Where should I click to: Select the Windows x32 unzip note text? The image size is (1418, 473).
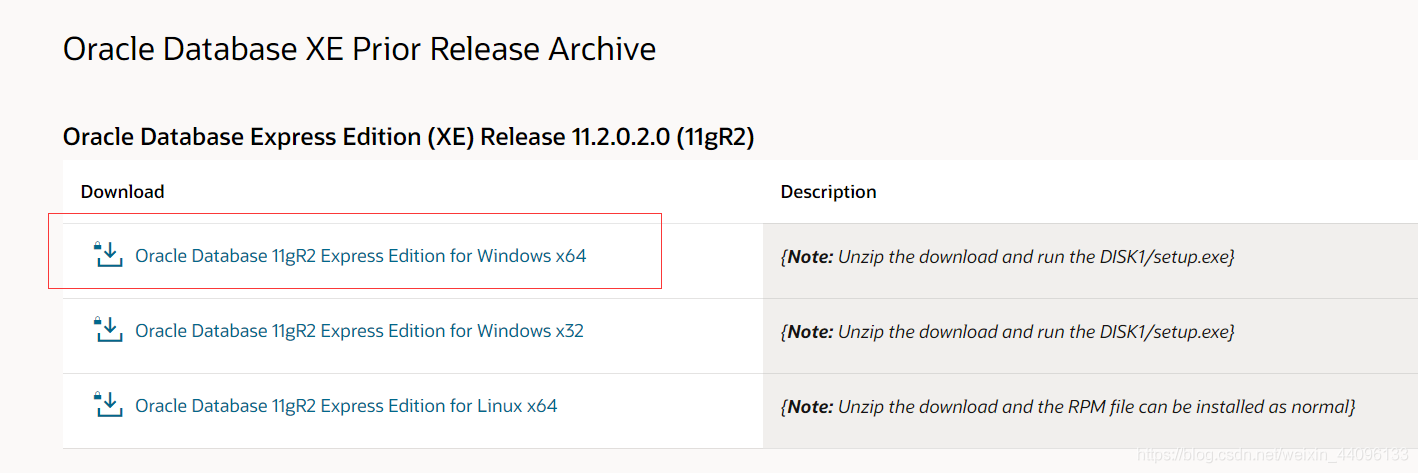pyautogui.click(x=1007, y=332)
